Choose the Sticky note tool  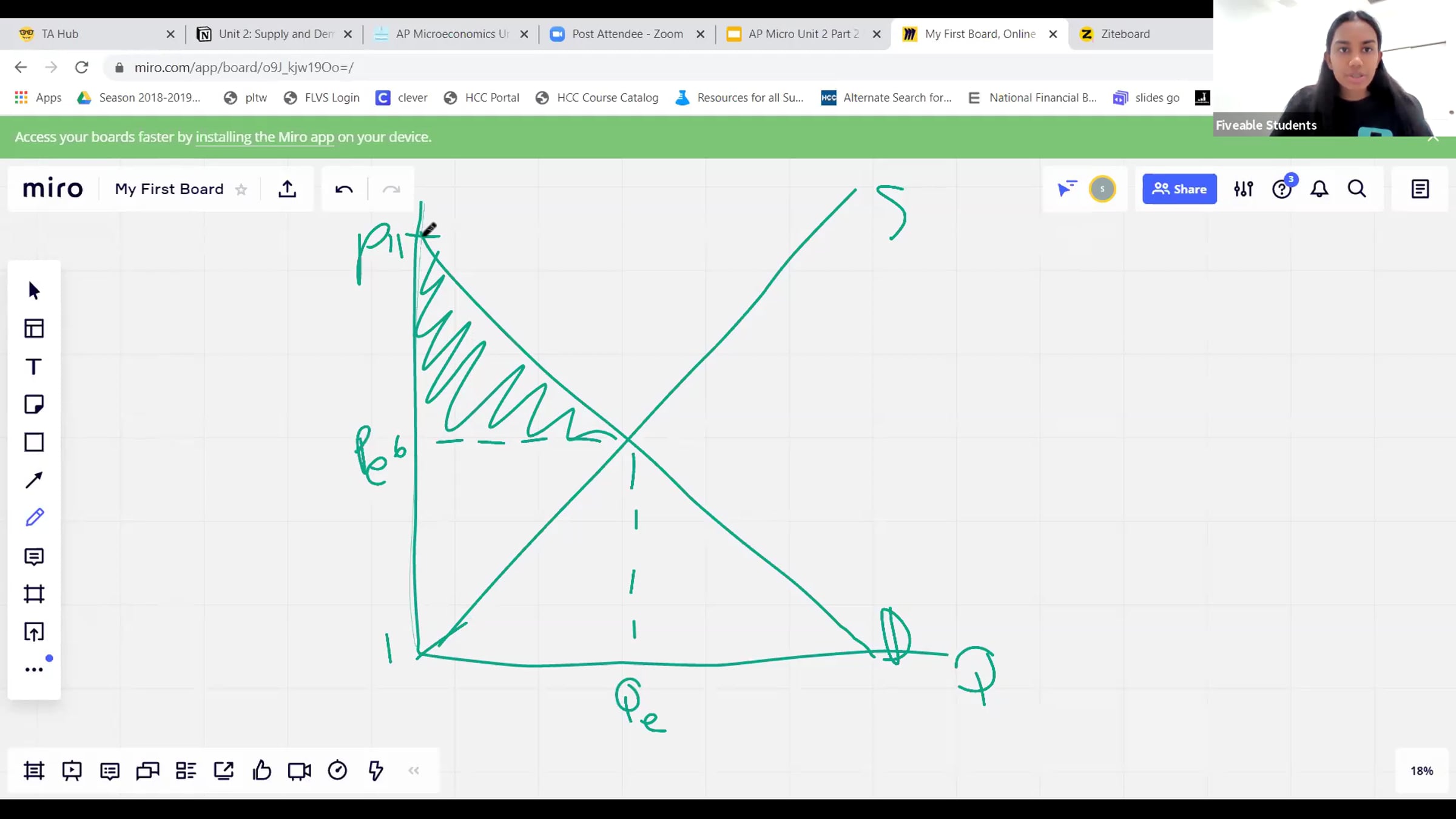click(x=34, y=404)
